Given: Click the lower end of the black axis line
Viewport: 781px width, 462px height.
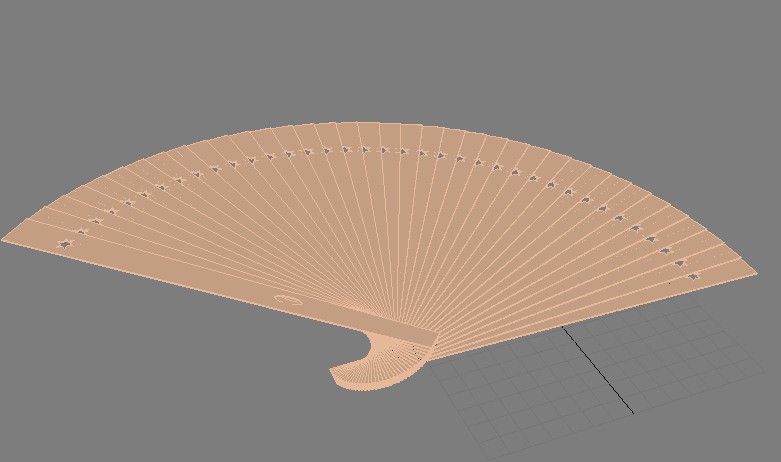Looking at the screenshot, I should pos(630,410).
